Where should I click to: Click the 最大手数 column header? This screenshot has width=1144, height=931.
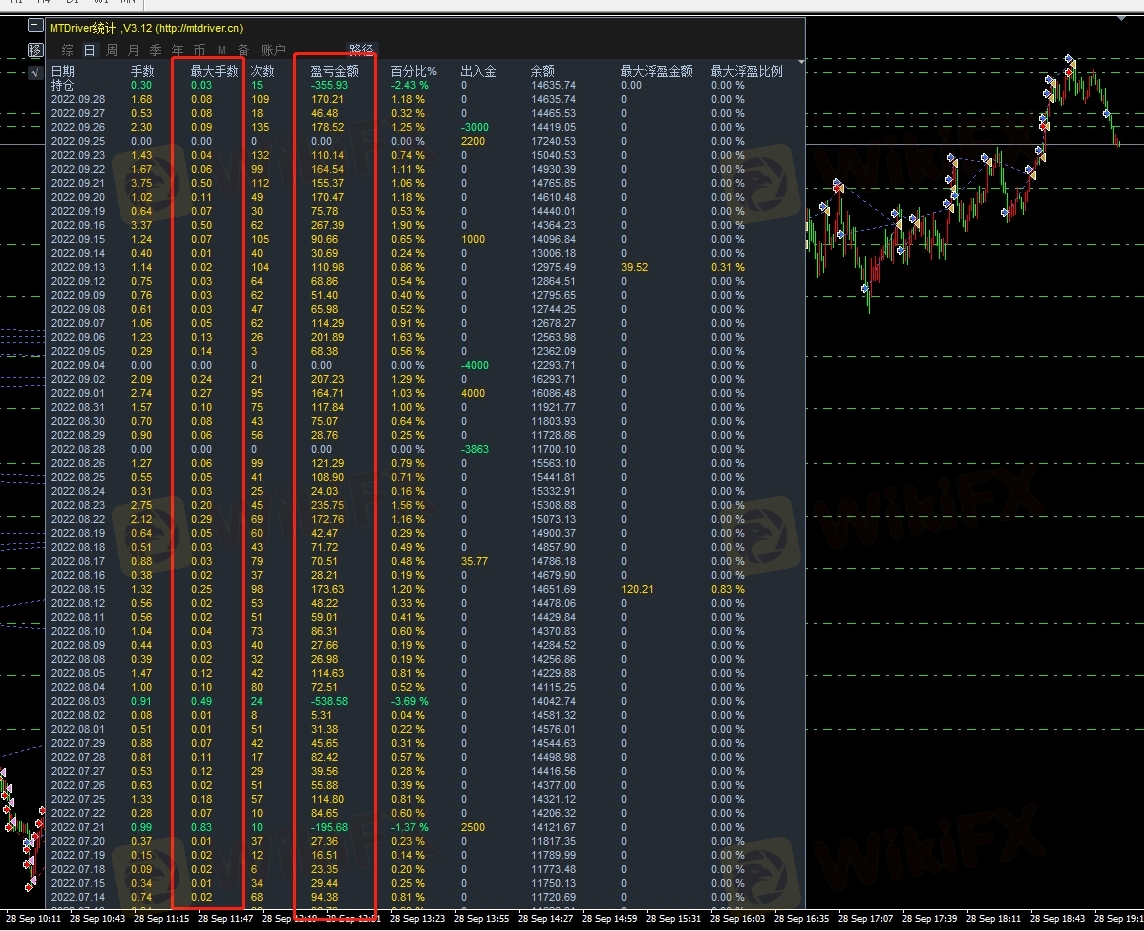point(214,71)
